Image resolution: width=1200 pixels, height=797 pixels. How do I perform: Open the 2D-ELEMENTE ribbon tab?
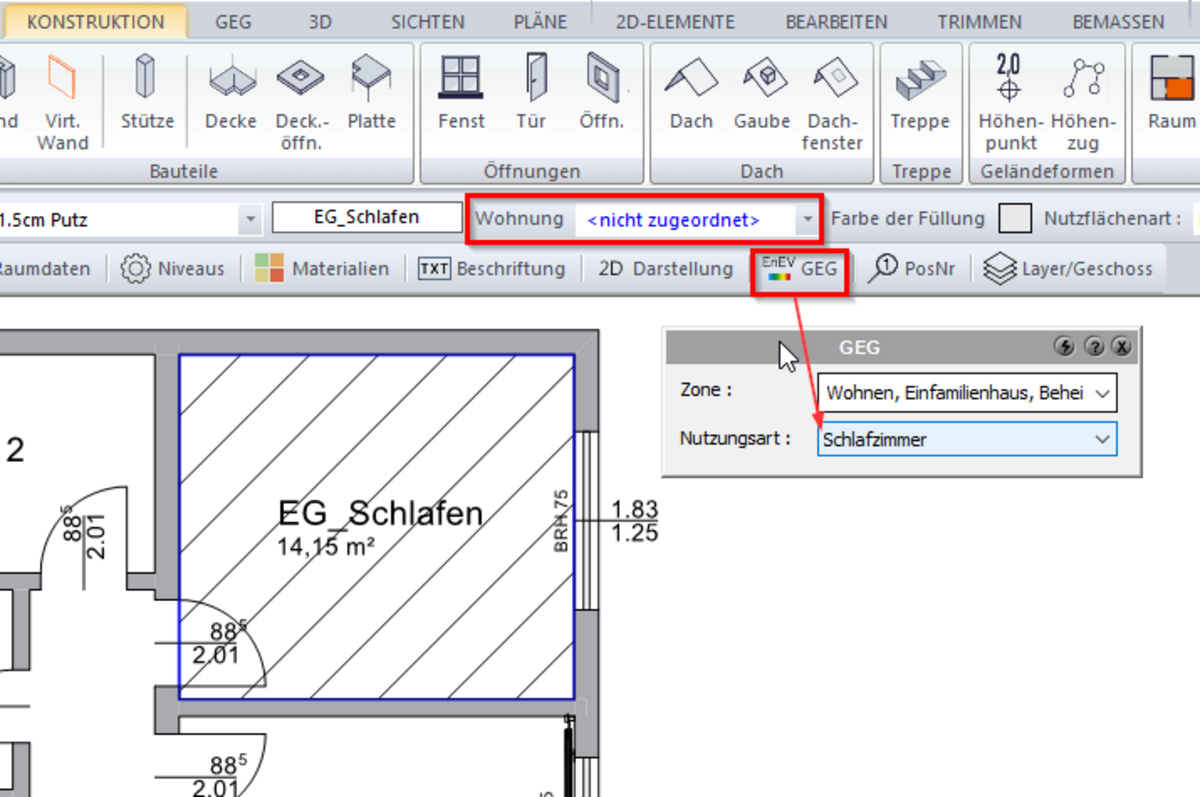click(x=675, y=22)
